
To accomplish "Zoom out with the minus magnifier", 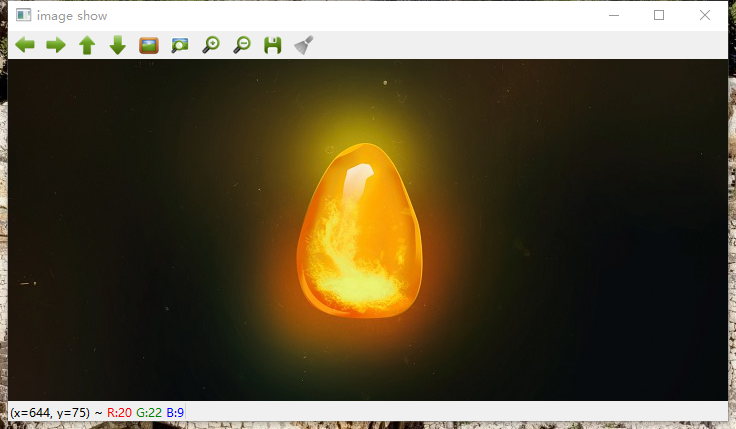I will pyautogui.click(x=242, y=45).
